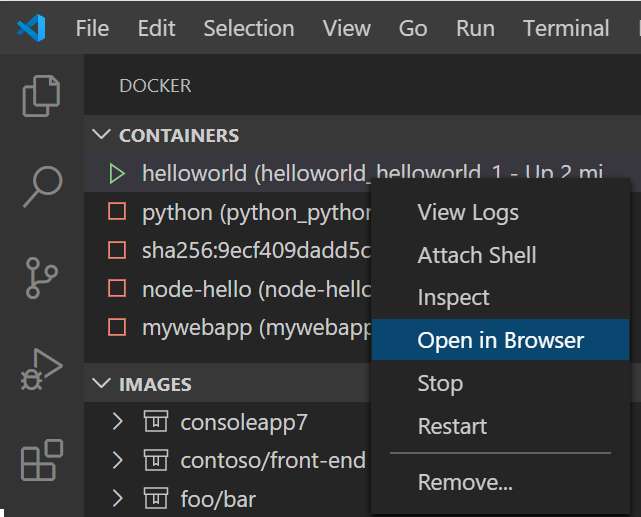The height and width of the screenshot is (517, 641).
Task: Choose Remove... from context menu
Action: (x=500, y=482)
